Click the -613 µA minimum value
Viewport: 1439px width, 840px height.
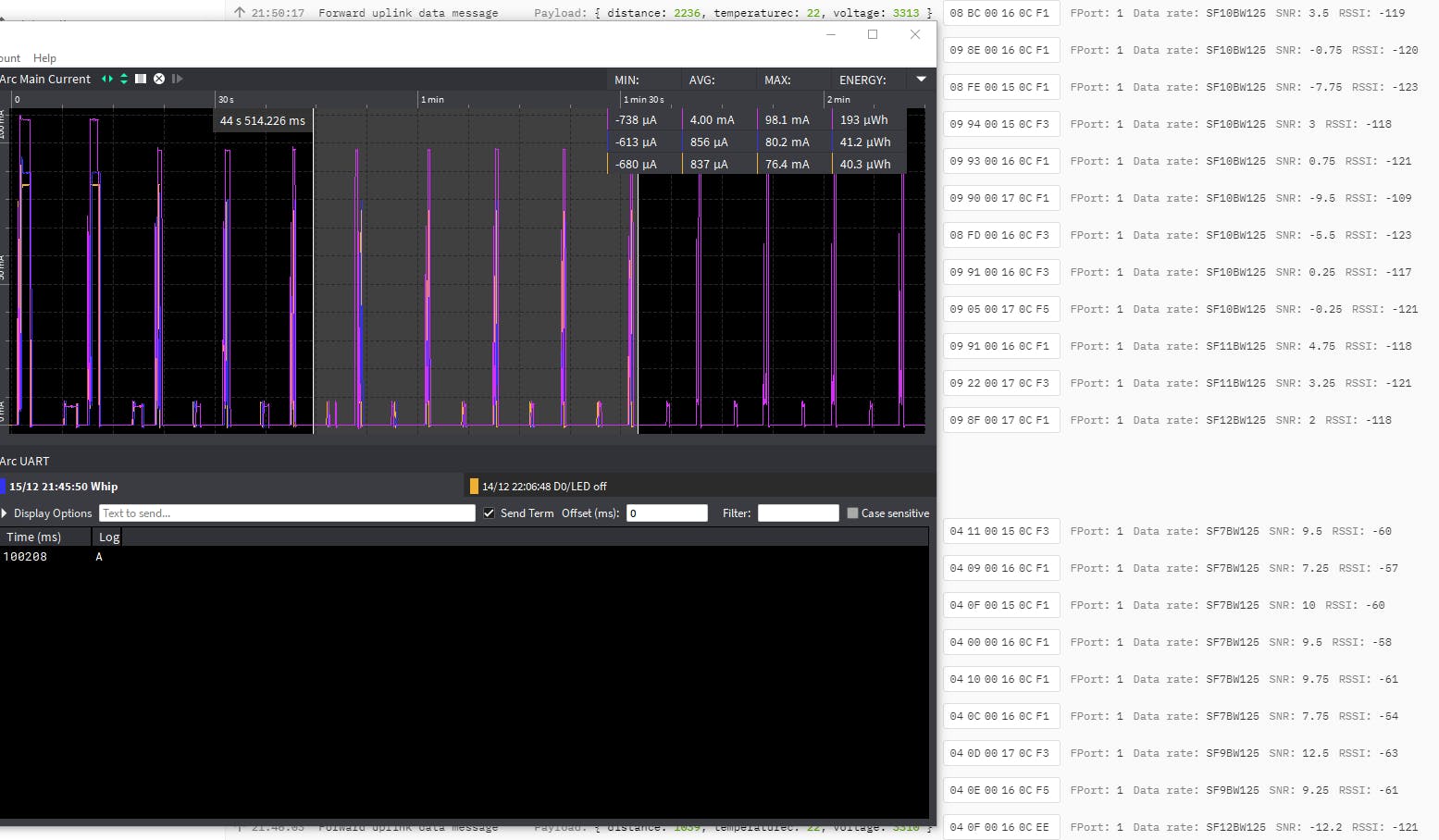click(636, 142)
